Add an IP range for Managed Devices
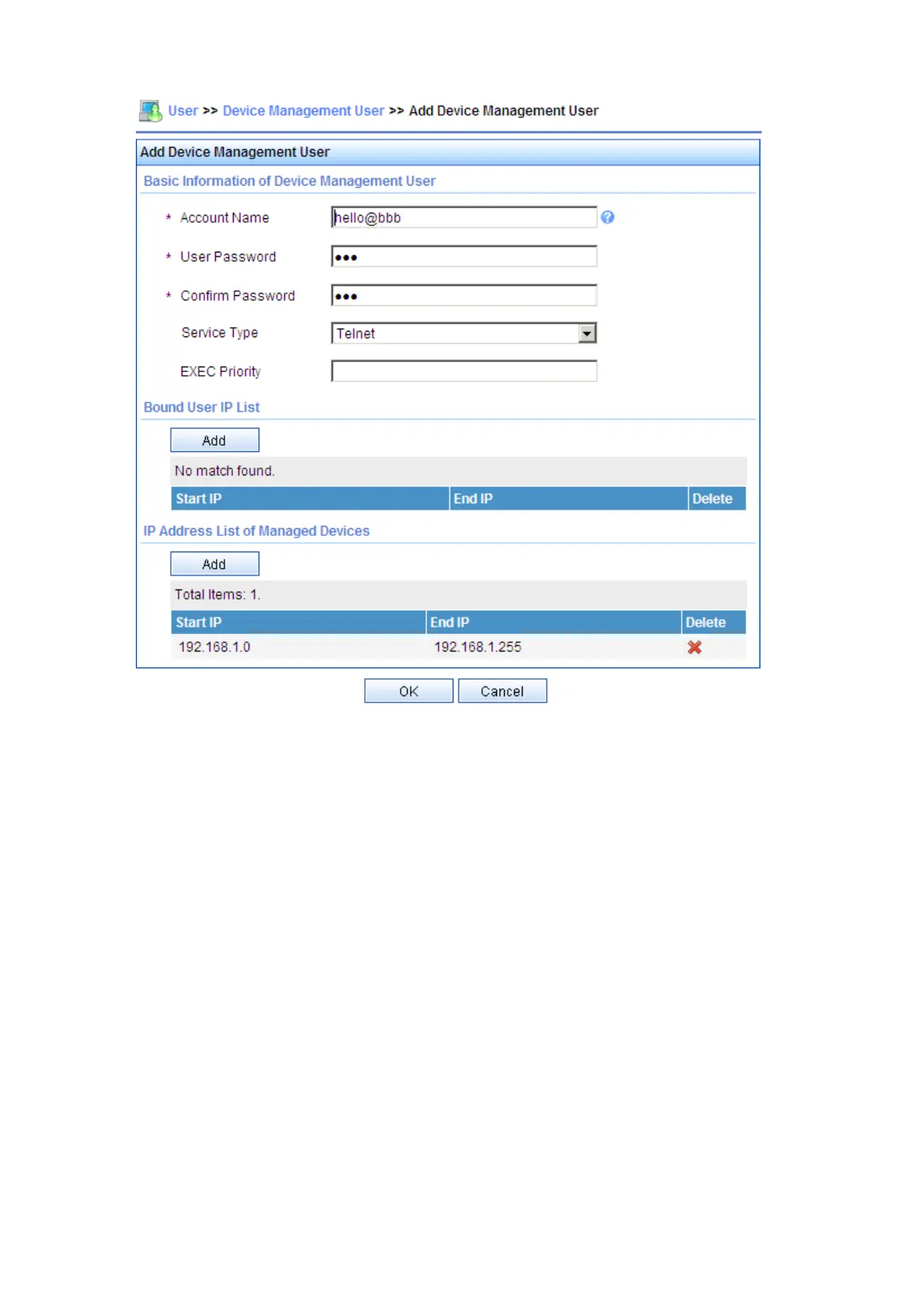The image size is (924, 1308). (215, 564)
